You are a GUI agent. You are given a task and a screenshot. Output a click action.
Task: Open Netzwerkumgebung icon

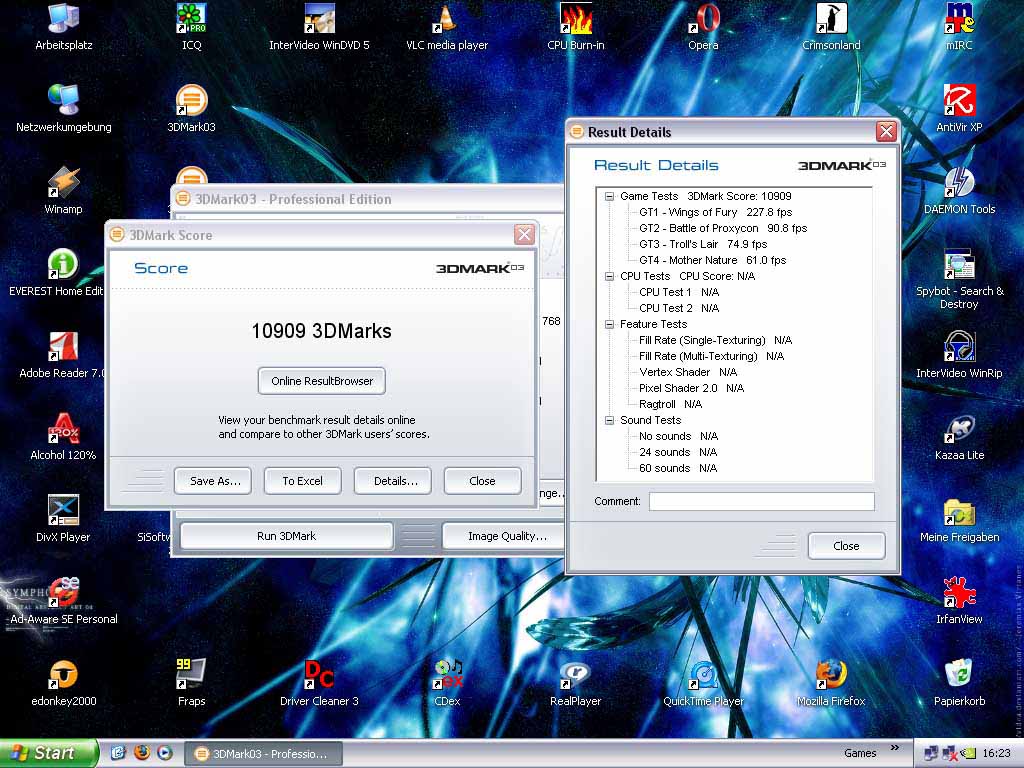(x=63, y=108)
